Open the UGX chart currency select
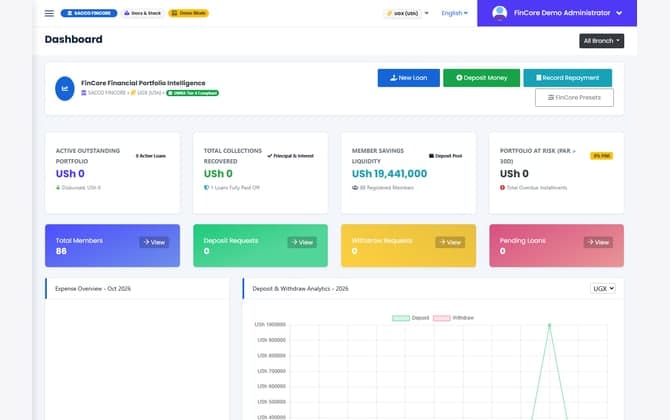Viewport: 670px width, 420px height. [x=603, y=289]
